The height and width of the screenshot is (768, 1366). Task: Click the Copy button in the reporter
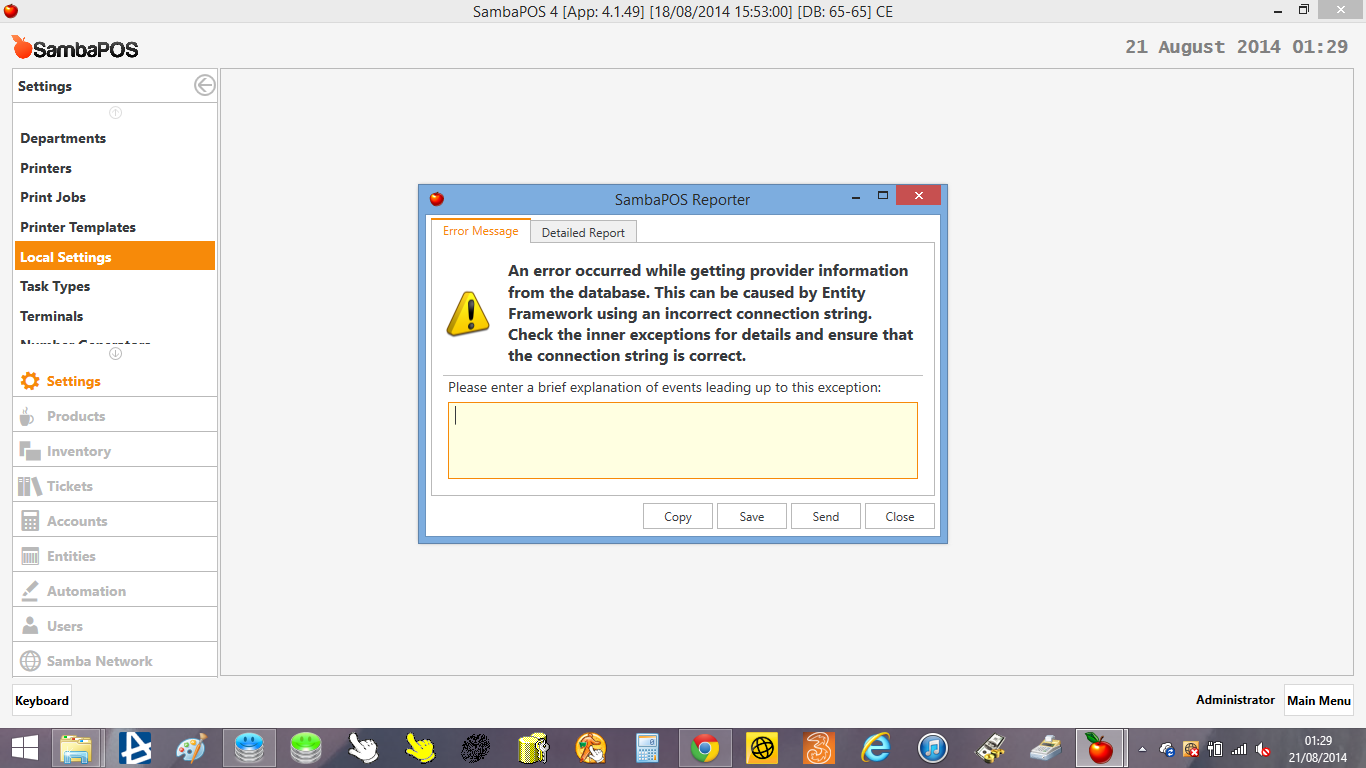[x=678, y=516]
